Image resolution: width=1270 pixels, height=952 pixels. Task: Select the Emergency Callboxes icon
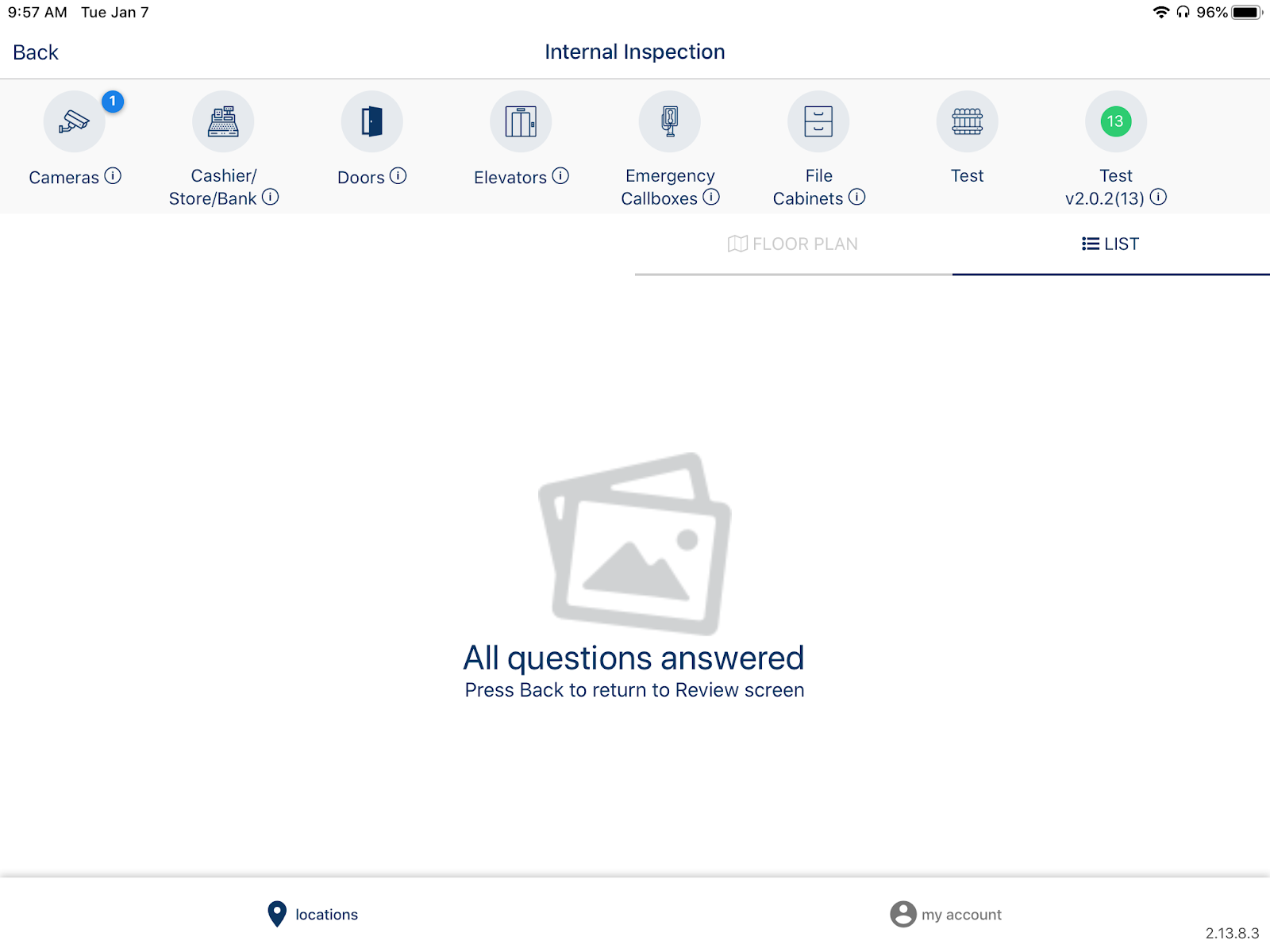pos(670,121)
